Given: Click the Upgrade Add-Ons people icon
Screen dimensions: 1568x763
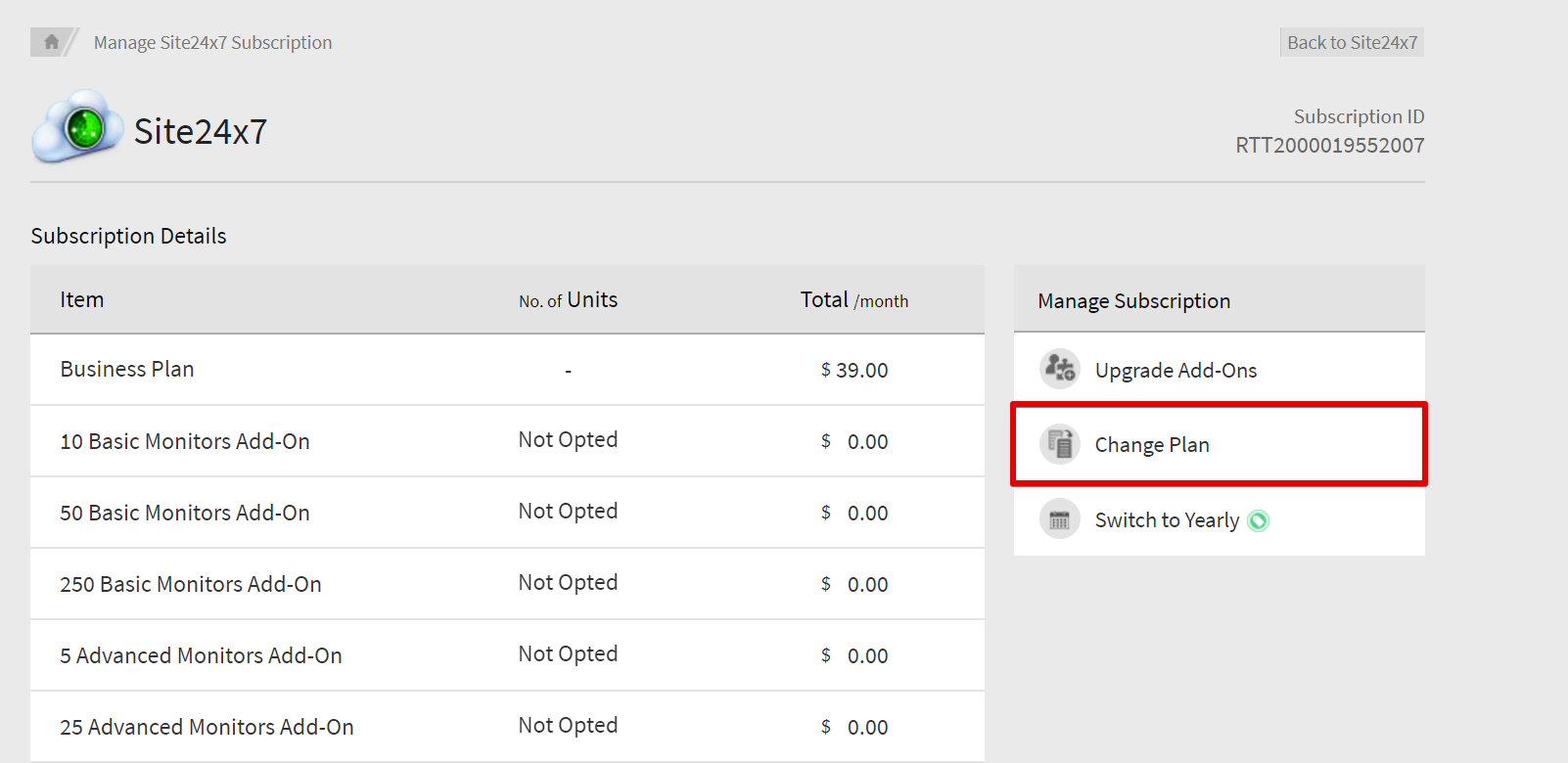Looking at the screenshot, I should [1059, 369].
